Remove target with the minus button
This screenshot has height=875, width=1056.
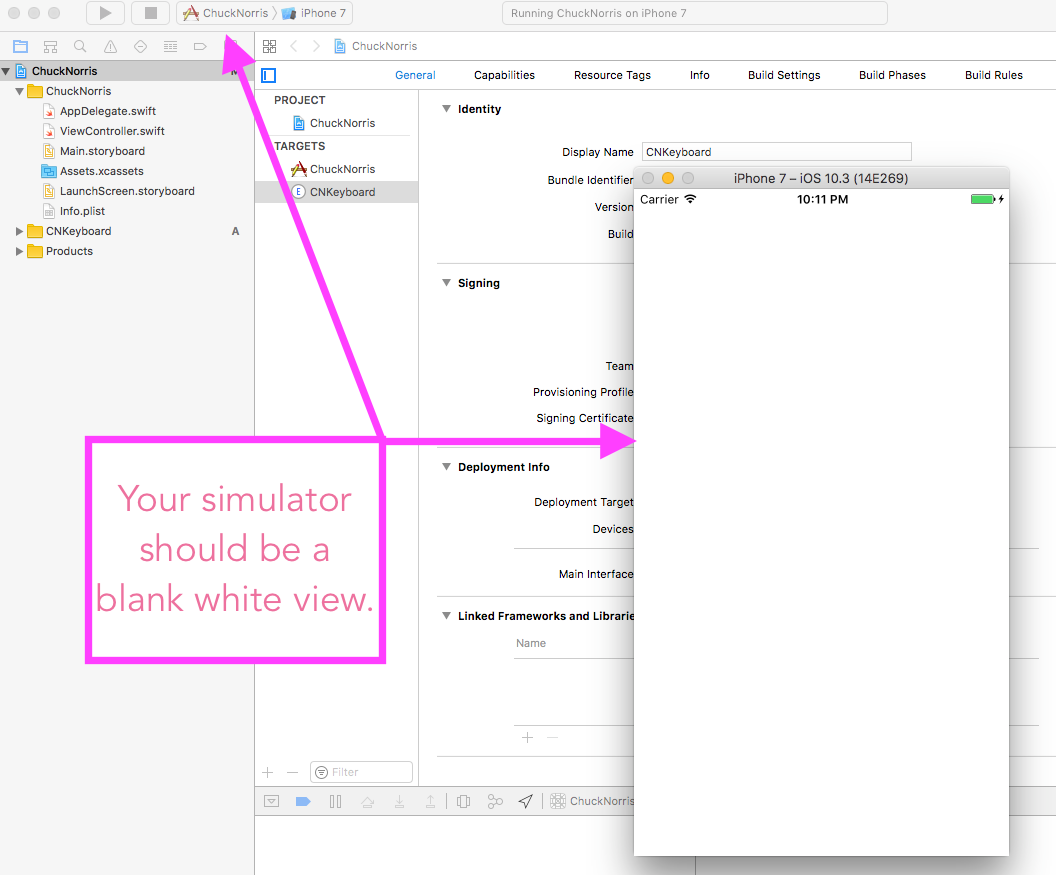coord(292,773)
